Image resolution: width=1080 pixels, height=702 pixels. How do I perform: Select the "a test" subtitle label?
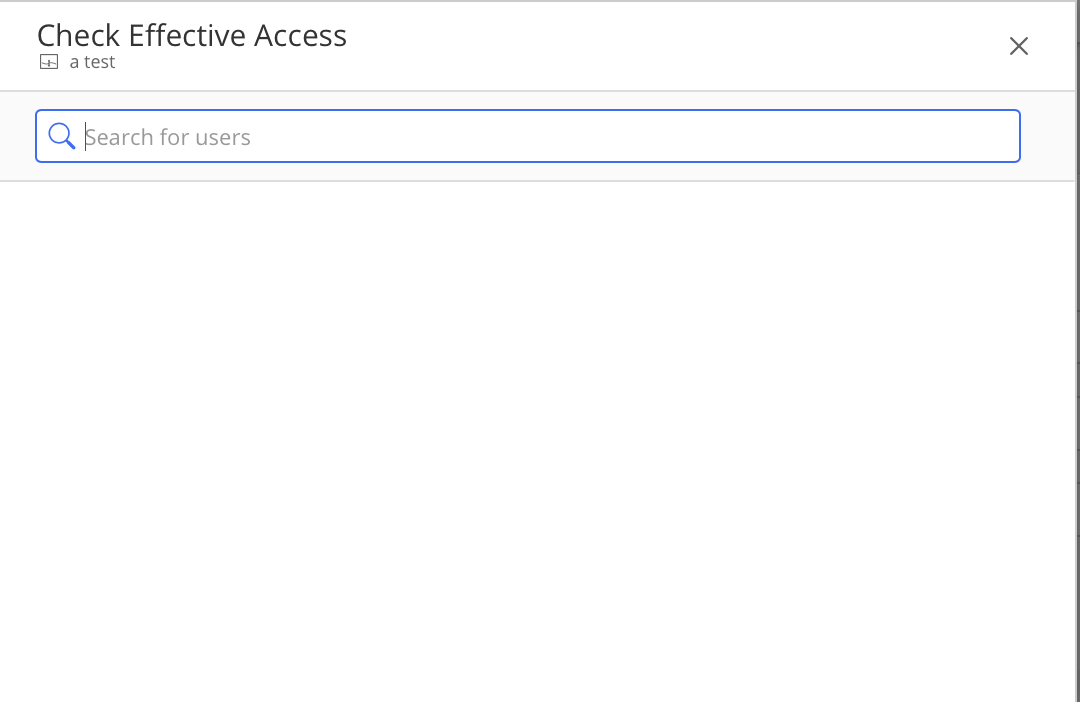tap(92, 62)
